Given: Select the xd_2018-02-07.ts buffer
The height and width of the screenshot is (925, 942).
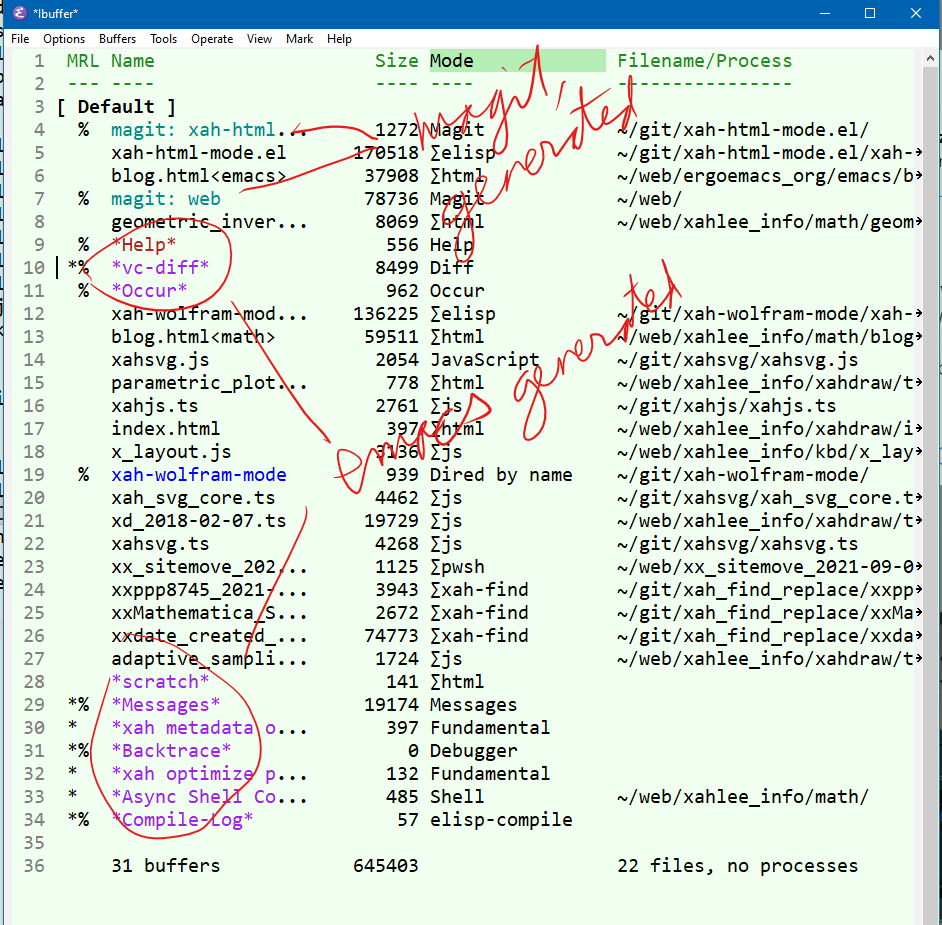Looking at the screenshot, I should pos(198,521).
